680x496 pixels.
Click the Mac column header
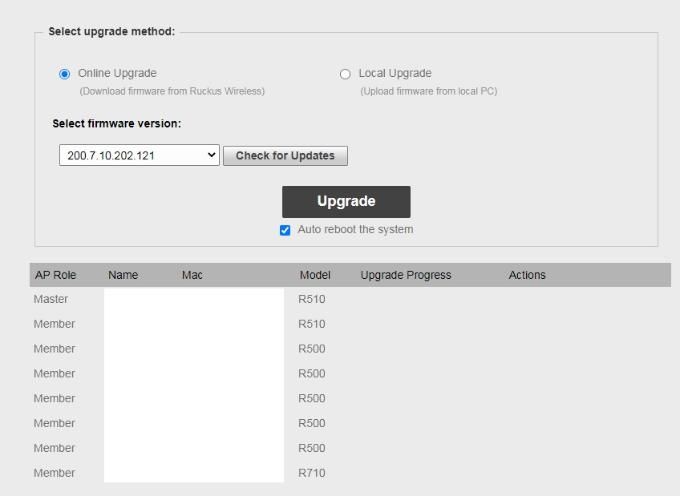coord(192,275)
